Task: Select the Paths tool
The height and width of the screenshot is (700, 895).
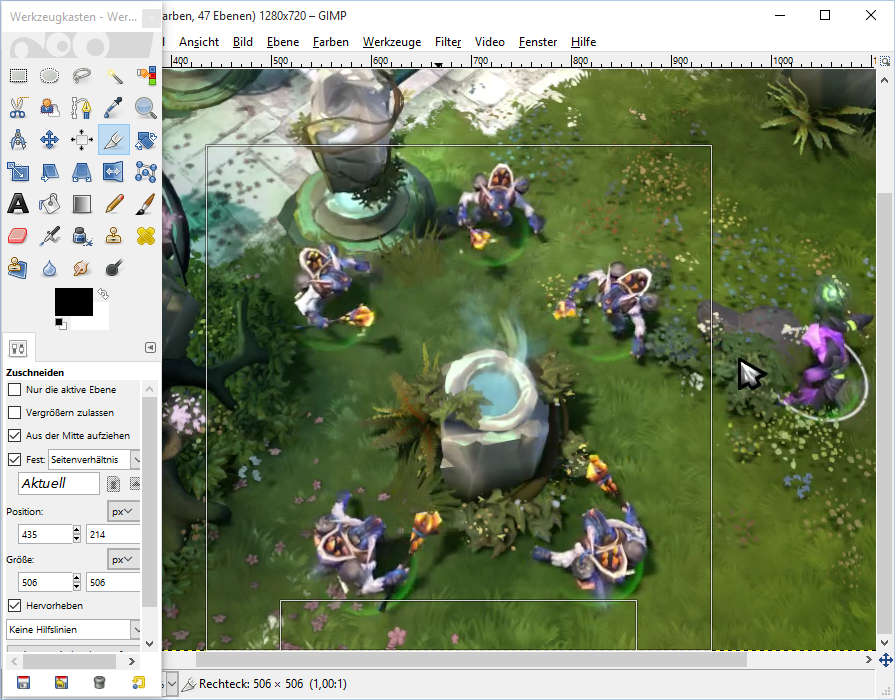Action: 82,107
